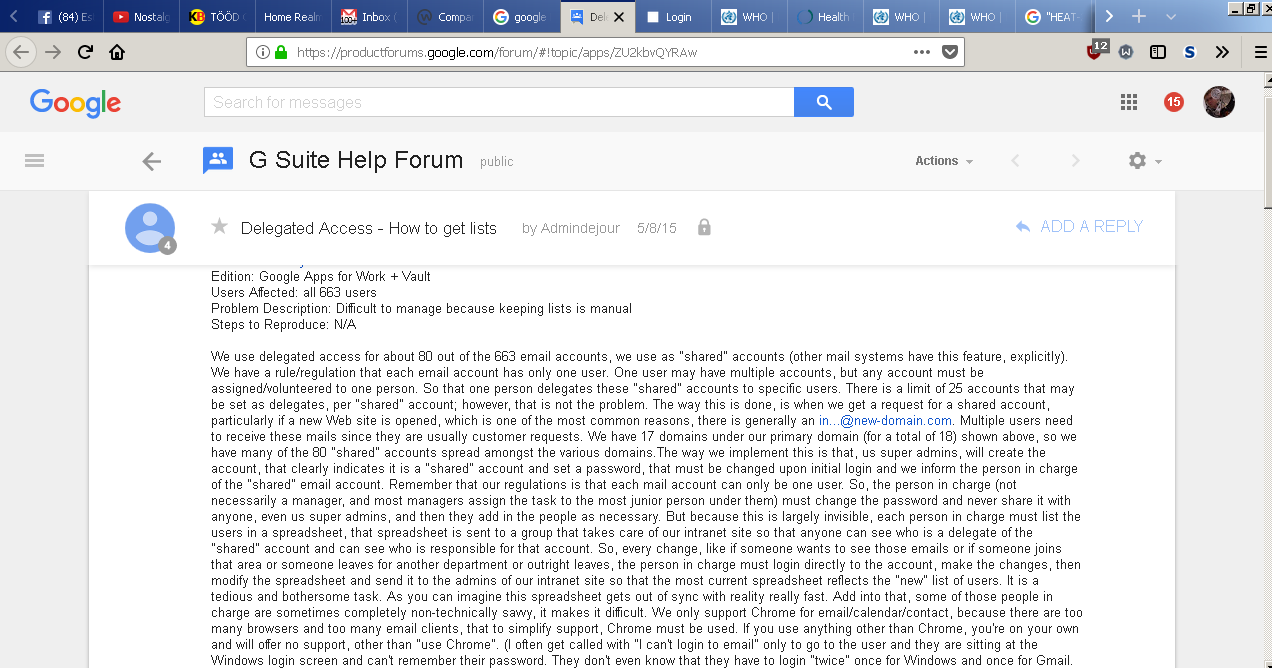Open the in...@new-domain.com link
Image resolution: width=1272 pixels, height=668 pixels.
click(x=885, y=420)
